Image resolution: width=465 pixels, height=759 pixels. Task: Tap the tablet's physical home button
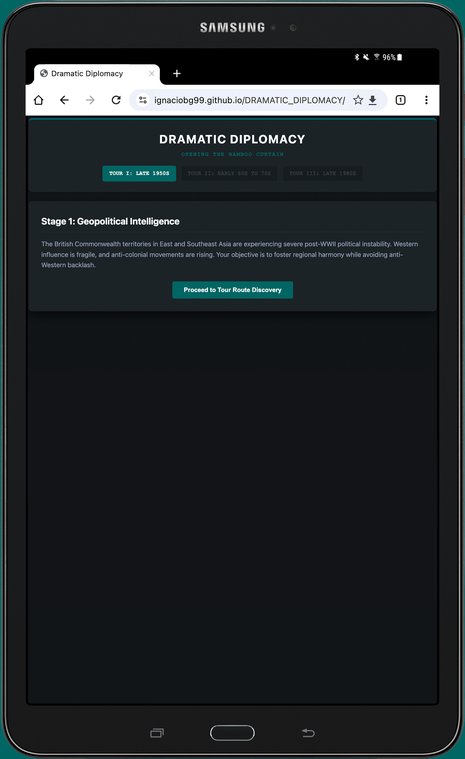pos(232,733)
